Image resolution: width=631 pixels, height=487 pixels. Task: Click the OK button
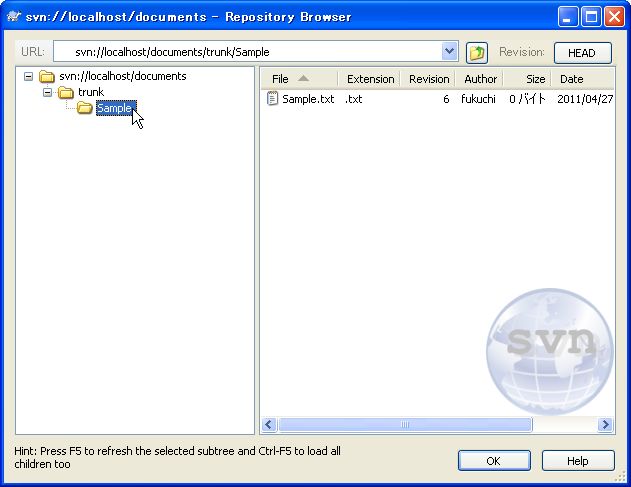(x=494, y=461)
